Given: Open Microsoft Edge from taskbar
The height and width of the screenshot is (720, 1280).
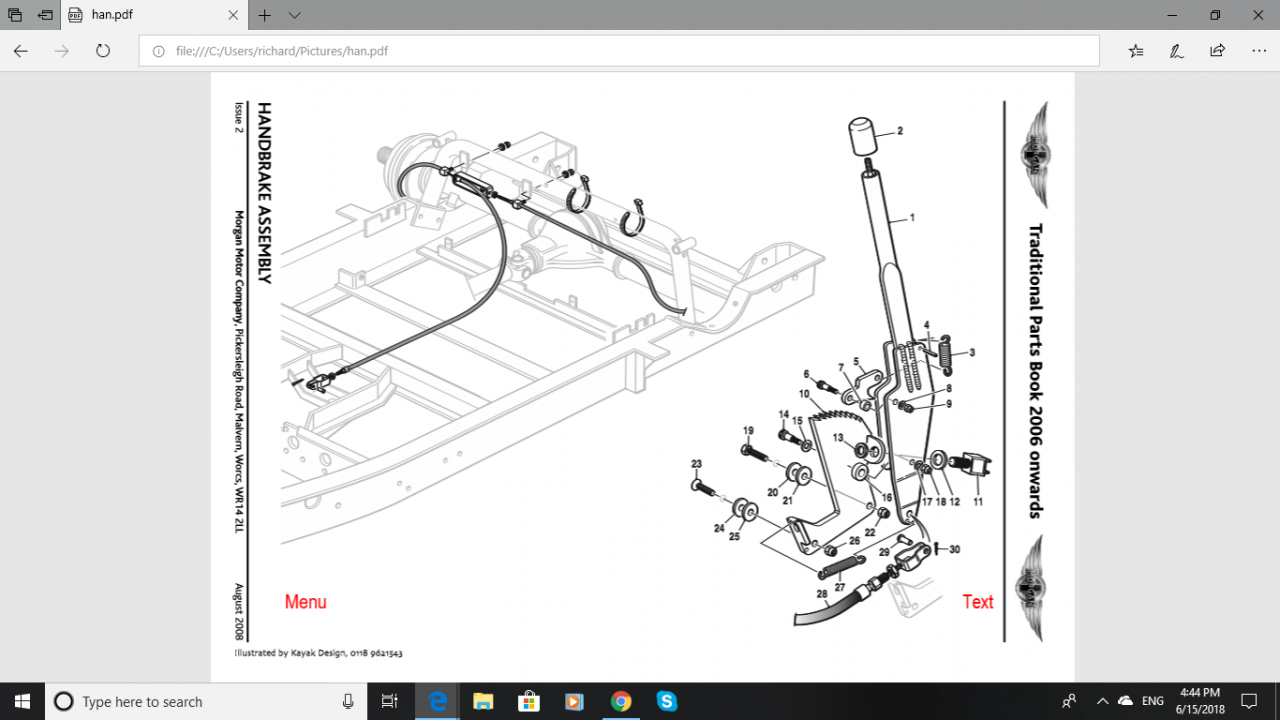Looking at the screenshot, I should tap(438, 701).
